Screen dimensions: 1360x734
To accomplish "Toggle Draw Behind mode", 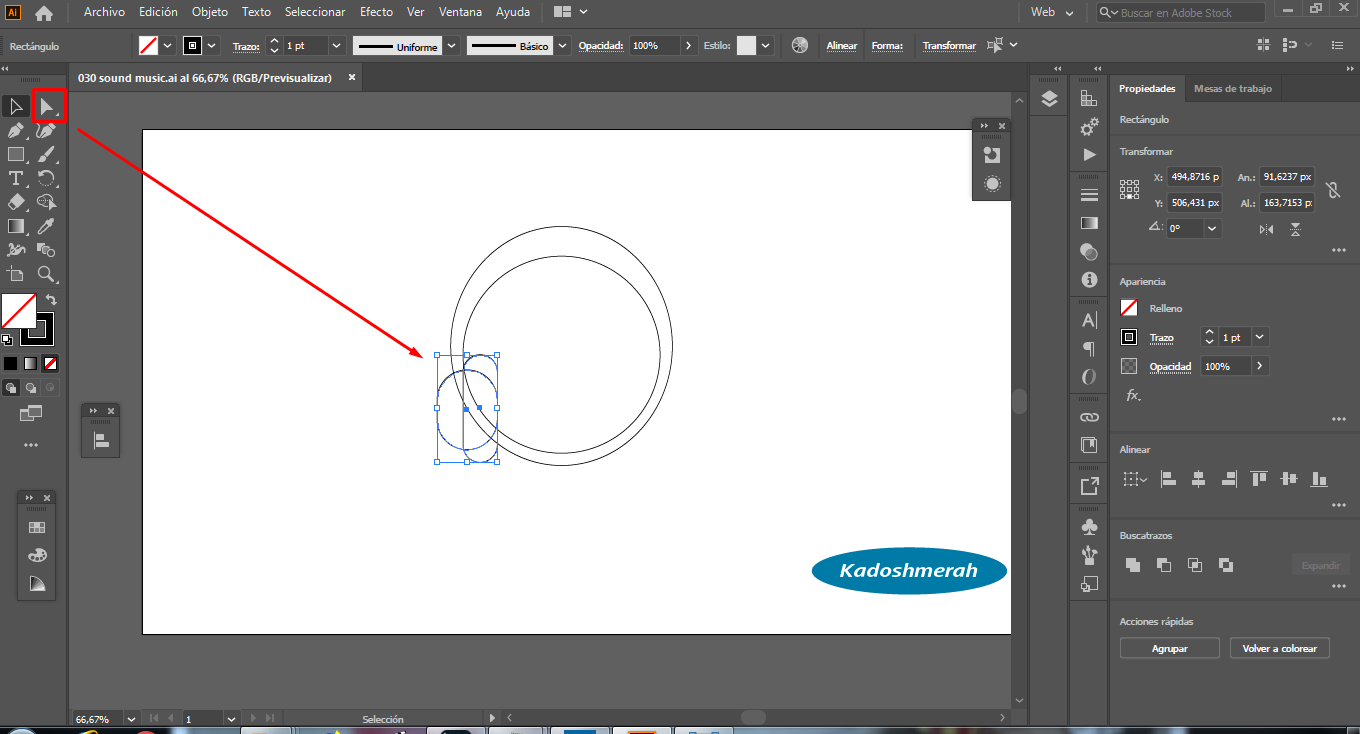I will point(31,388).
